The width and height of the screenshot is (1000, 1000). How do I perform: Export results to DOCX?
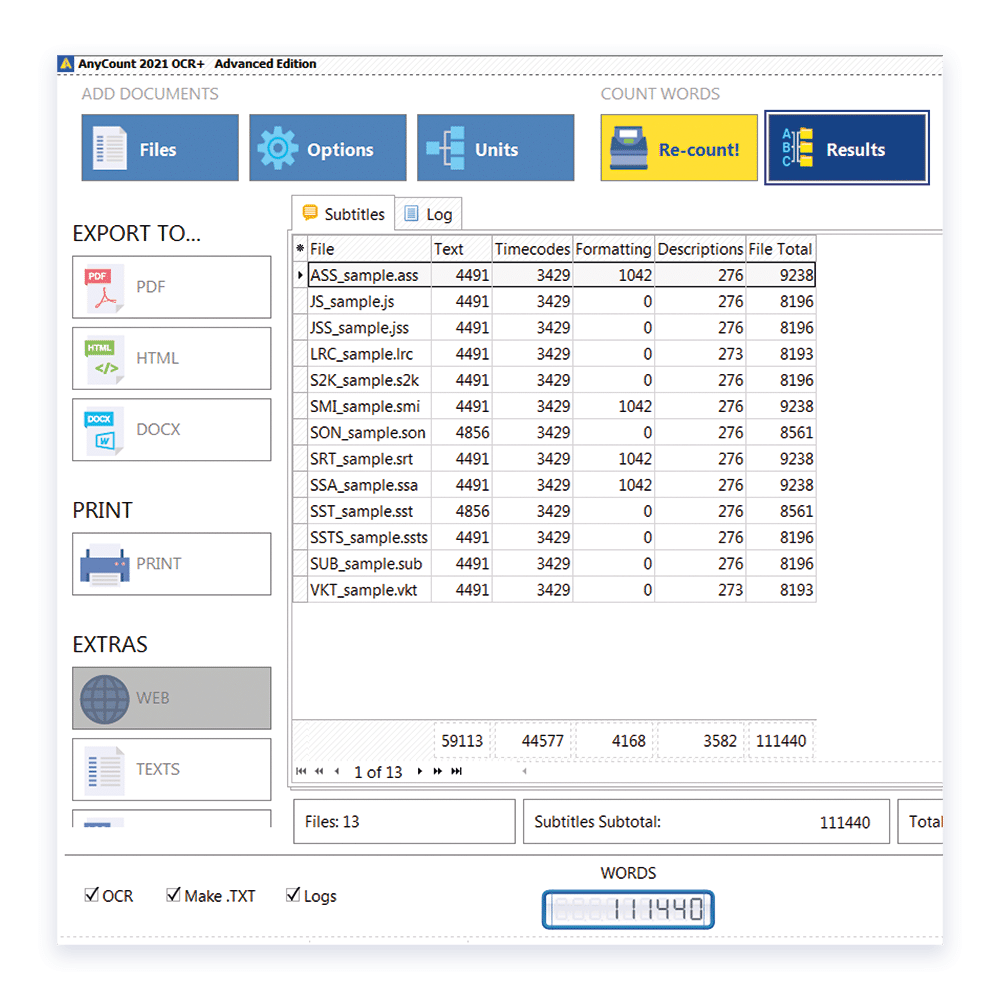[172, 430]
